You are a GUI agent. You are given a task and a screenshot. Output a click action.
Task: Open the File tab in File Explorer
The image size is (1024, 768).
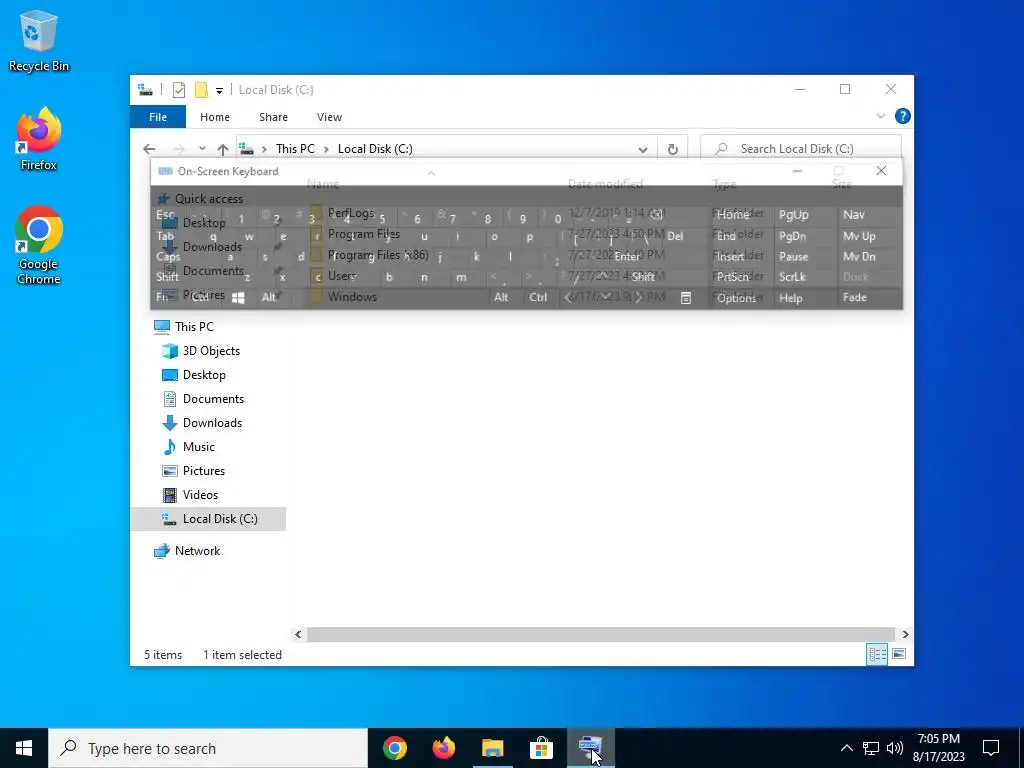(158, 117)
